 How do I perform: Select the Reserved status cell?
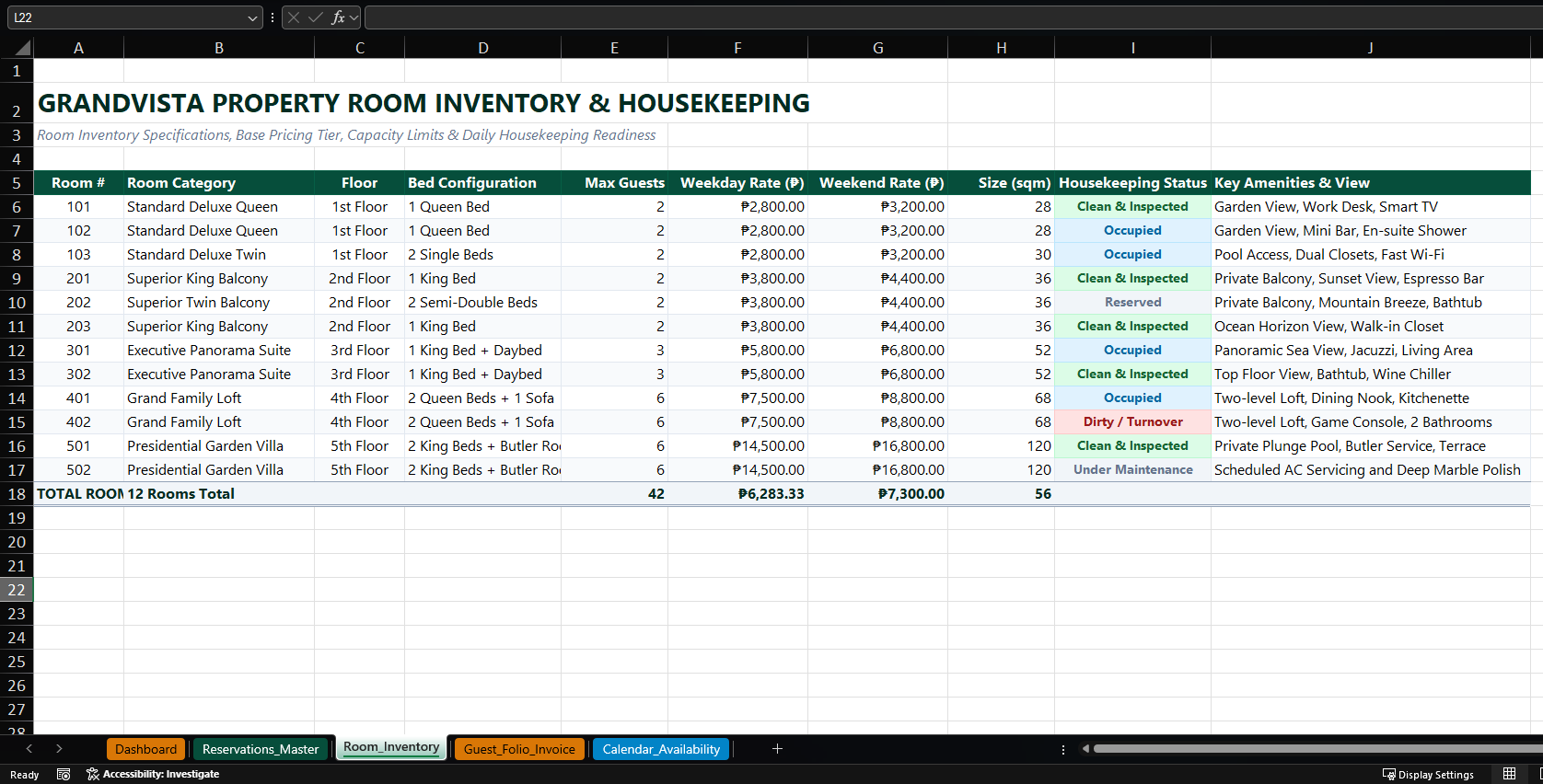point(1132,303)
